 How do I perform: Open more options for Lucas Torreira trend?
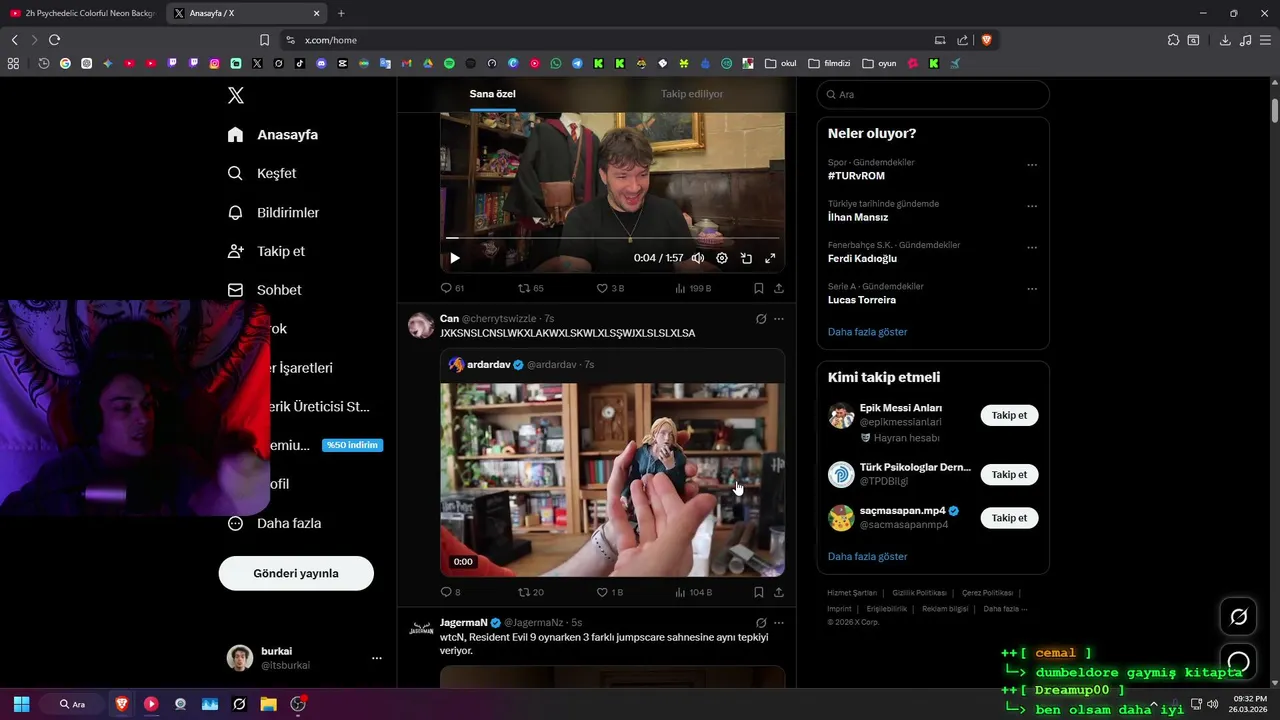pos(1032,289)
